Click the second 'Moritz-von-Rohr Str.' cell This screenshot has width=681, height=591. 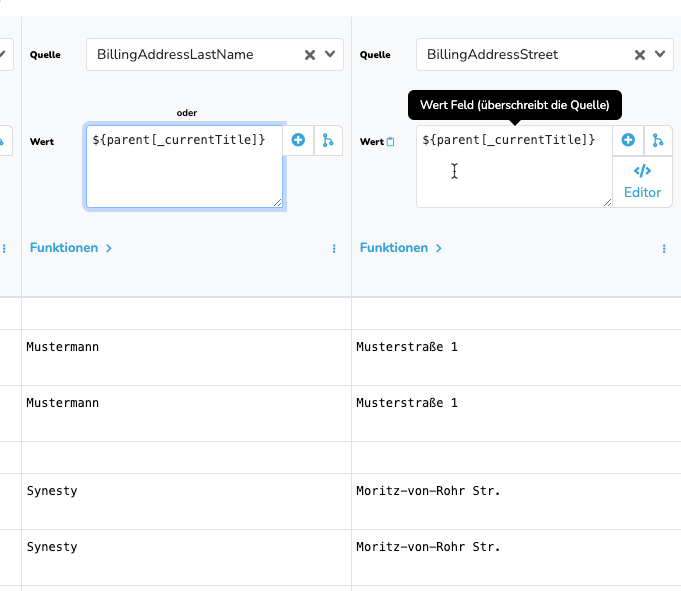click(516, 558)
